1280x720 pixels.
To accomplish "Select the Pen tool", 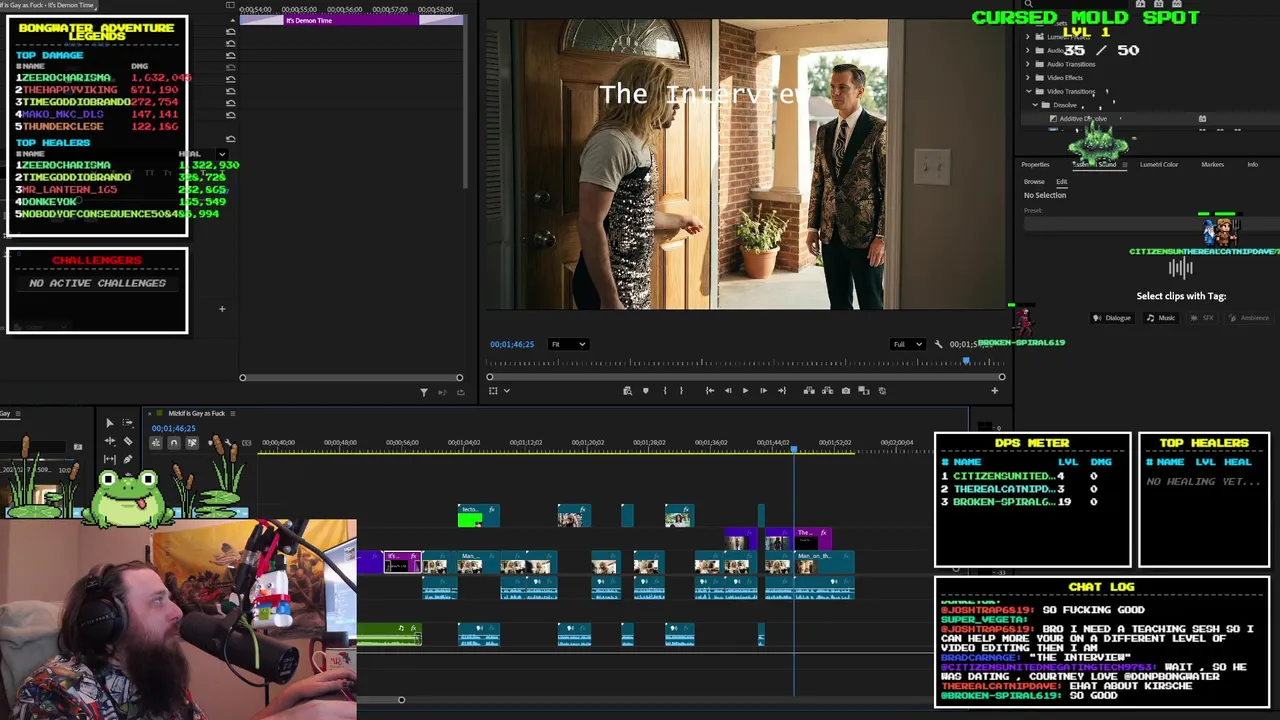I will click(x=128, y=459).
